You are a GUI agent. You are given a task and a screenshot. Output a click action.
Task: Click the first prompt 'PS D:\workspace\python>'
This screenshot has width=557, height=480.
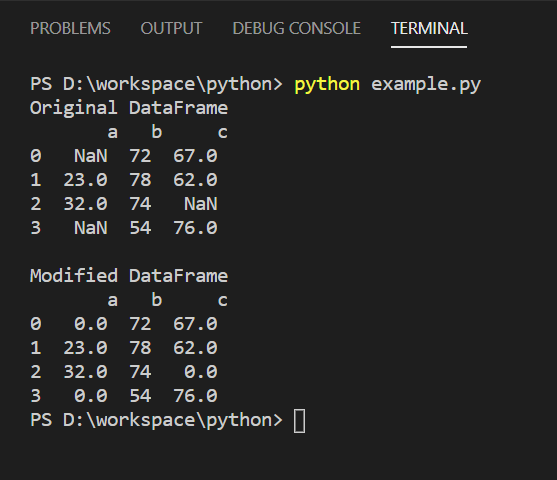pyautogui.click(x=156, y=85)
